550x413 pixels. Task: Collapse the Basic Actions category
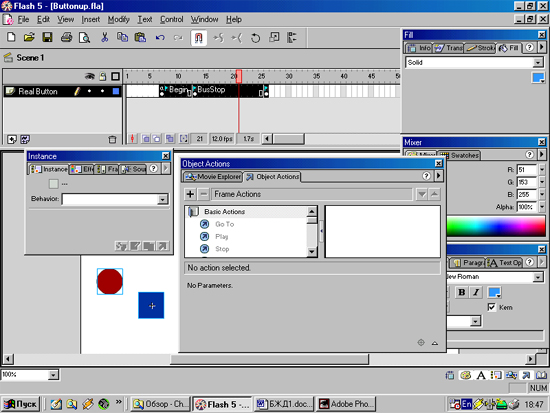[x=193, y=212]
